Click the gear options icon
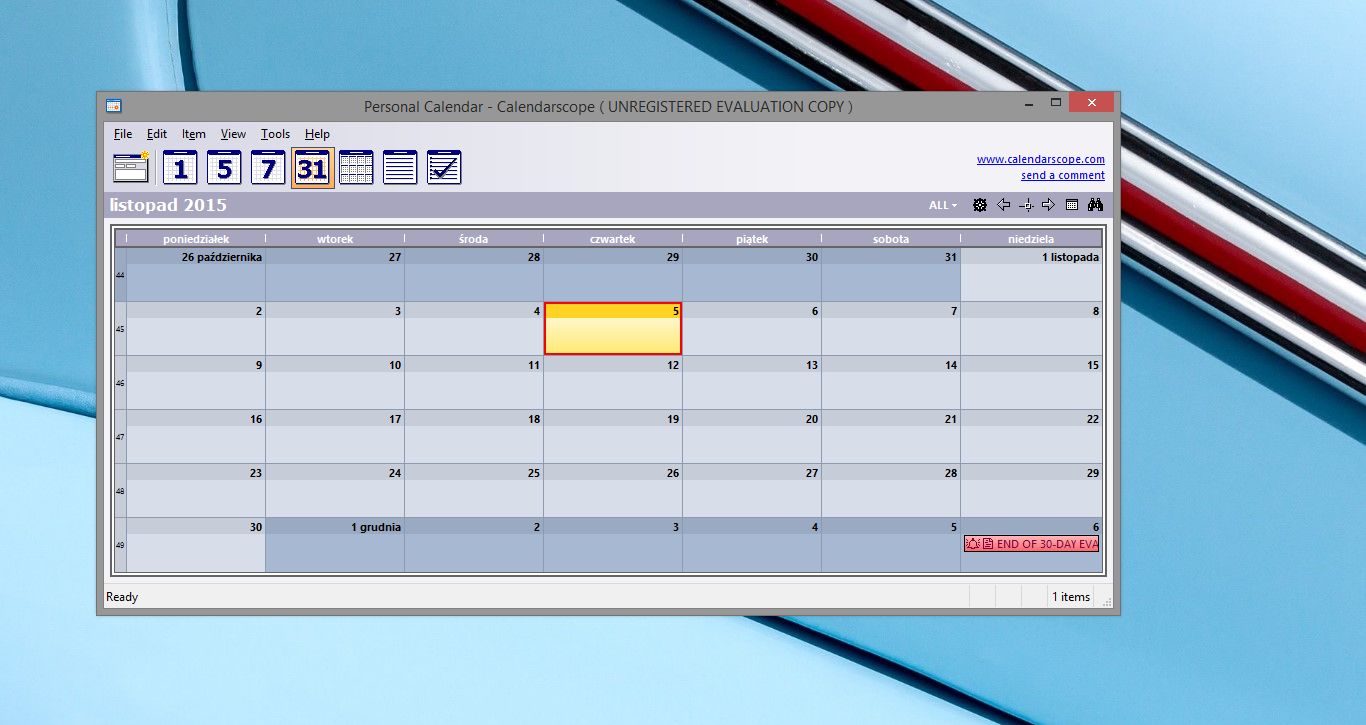Screen dimensions: 1366x725 point(980,205)
